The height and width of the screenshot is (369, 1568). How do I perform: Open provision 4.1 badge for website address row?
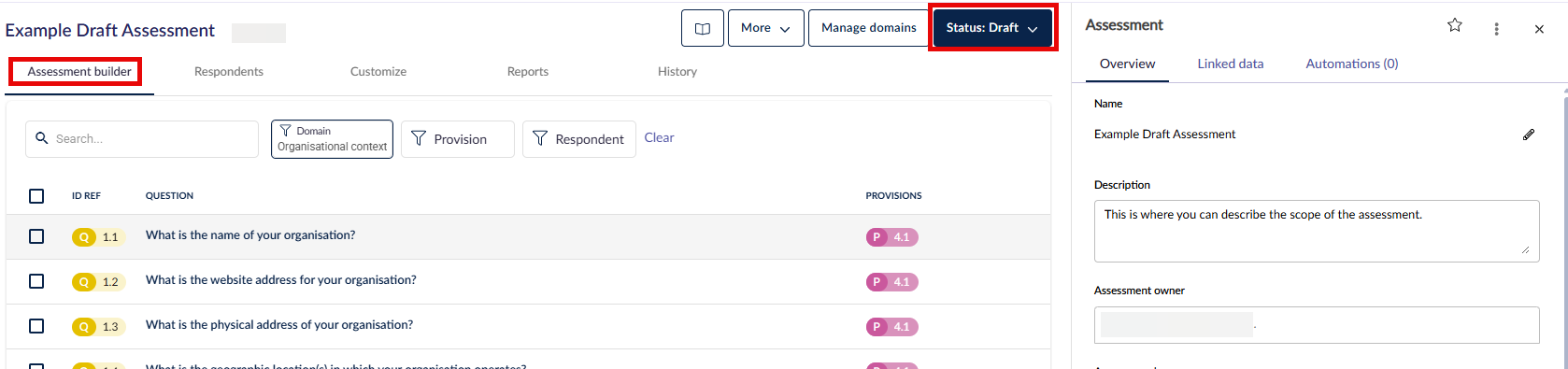pos(892,282)
